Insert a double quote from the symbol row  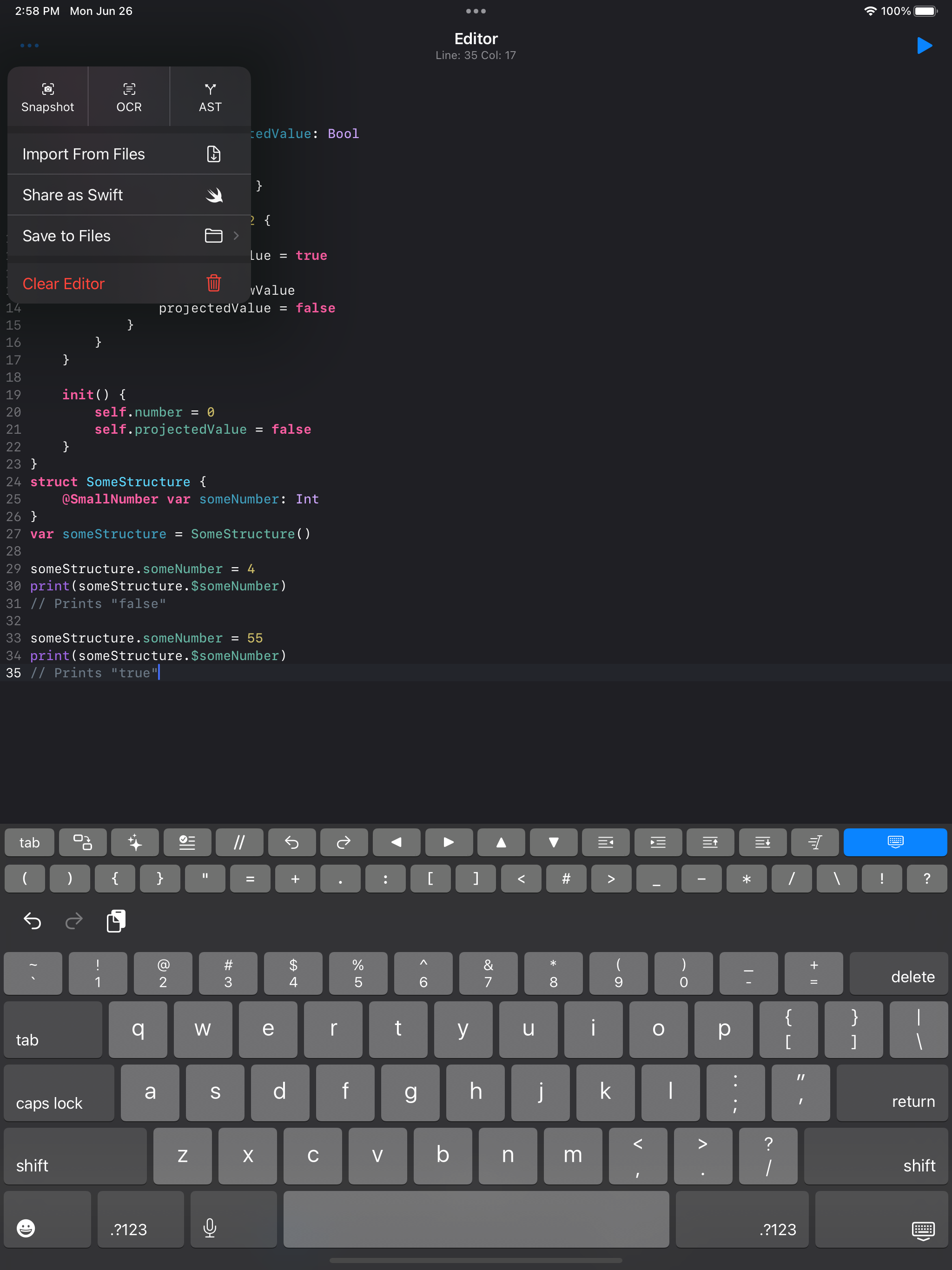(205, 879)
